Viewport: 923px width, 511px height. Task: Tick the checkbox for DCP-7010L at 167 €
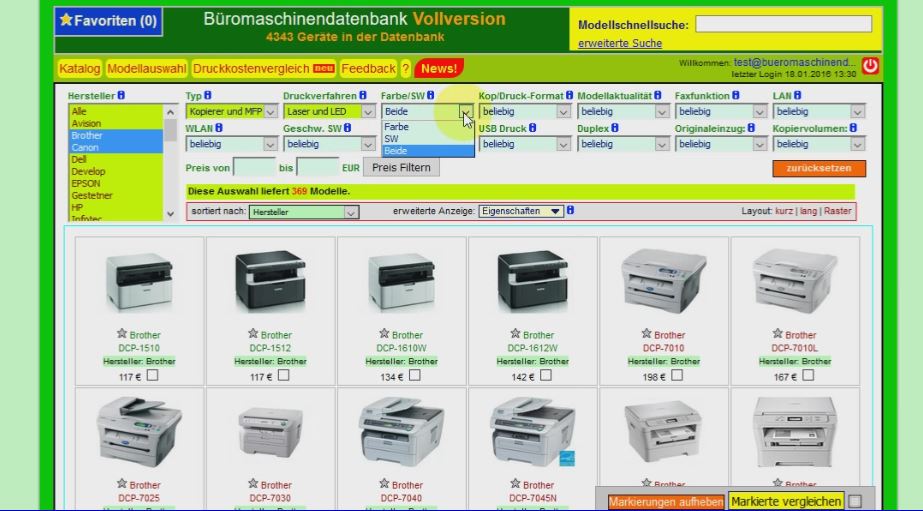click(x=808, y=375)
